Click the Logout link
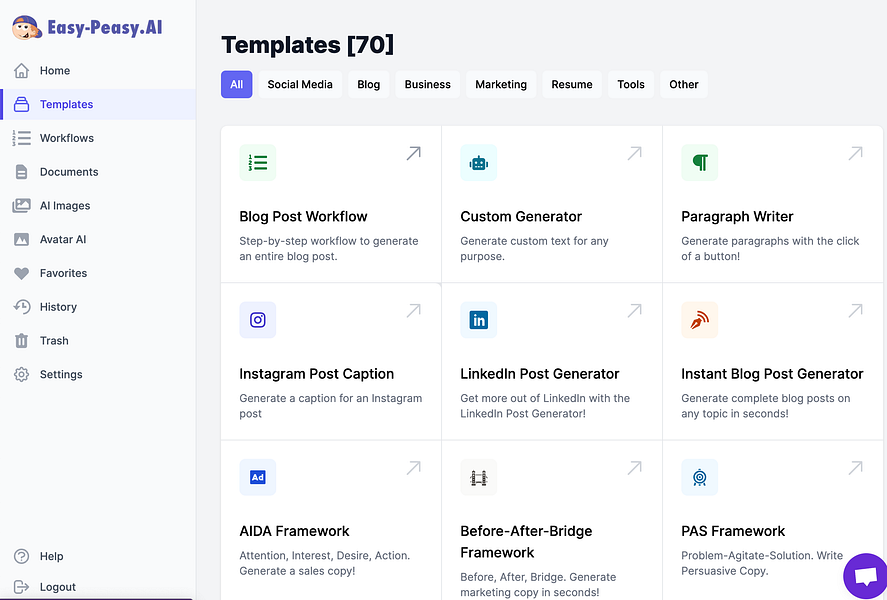 pos(58,587)
